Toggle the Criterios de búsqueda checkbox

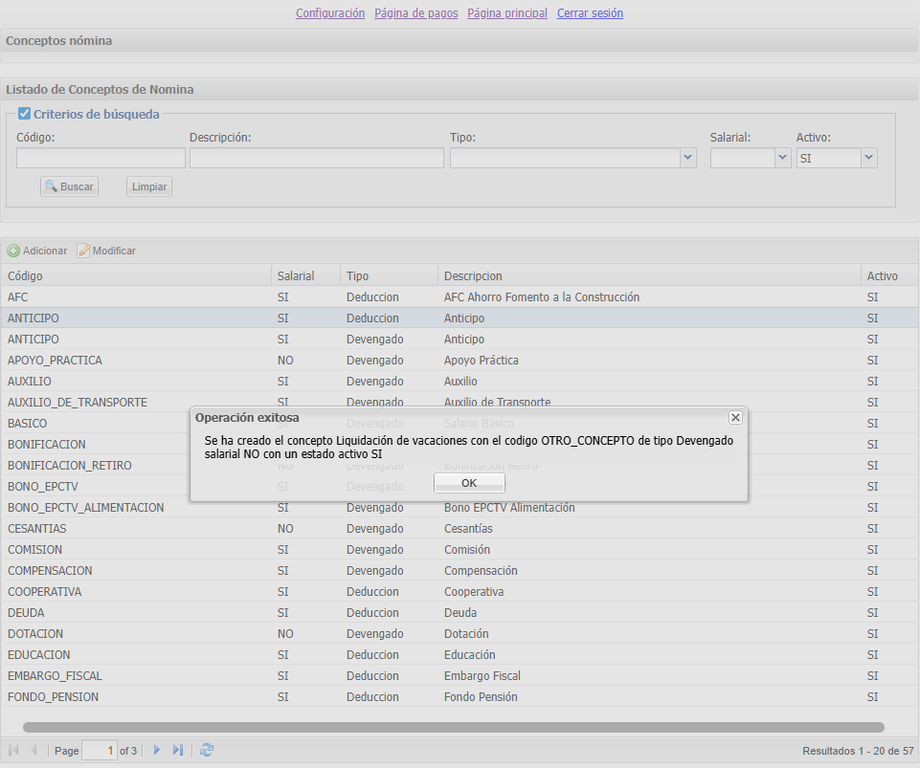(25, 114)
